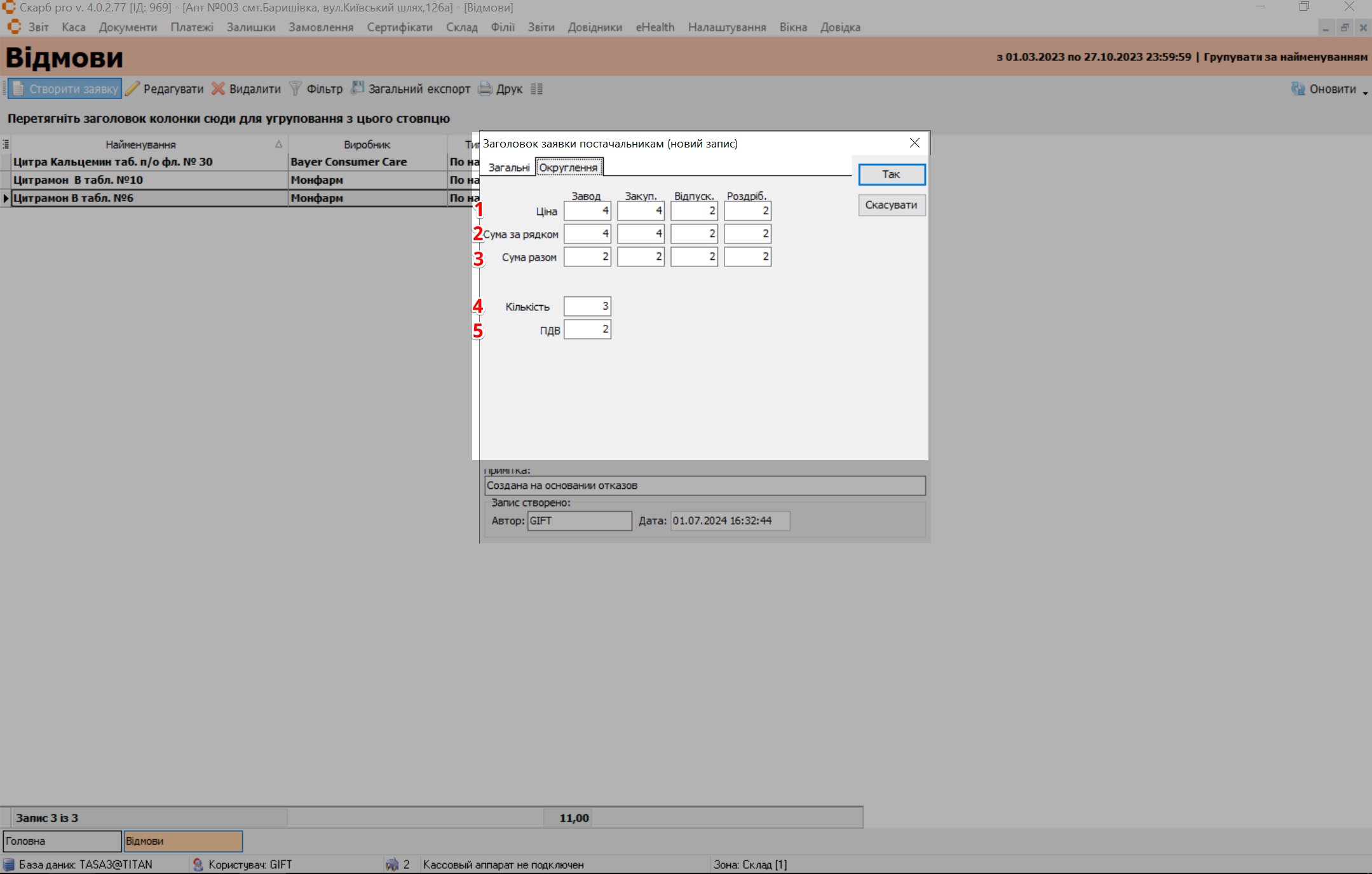The width and height of the screenshot is (1372, 874).
Task: Click the Редагувати pencil icon
Action: click(132, 89)
